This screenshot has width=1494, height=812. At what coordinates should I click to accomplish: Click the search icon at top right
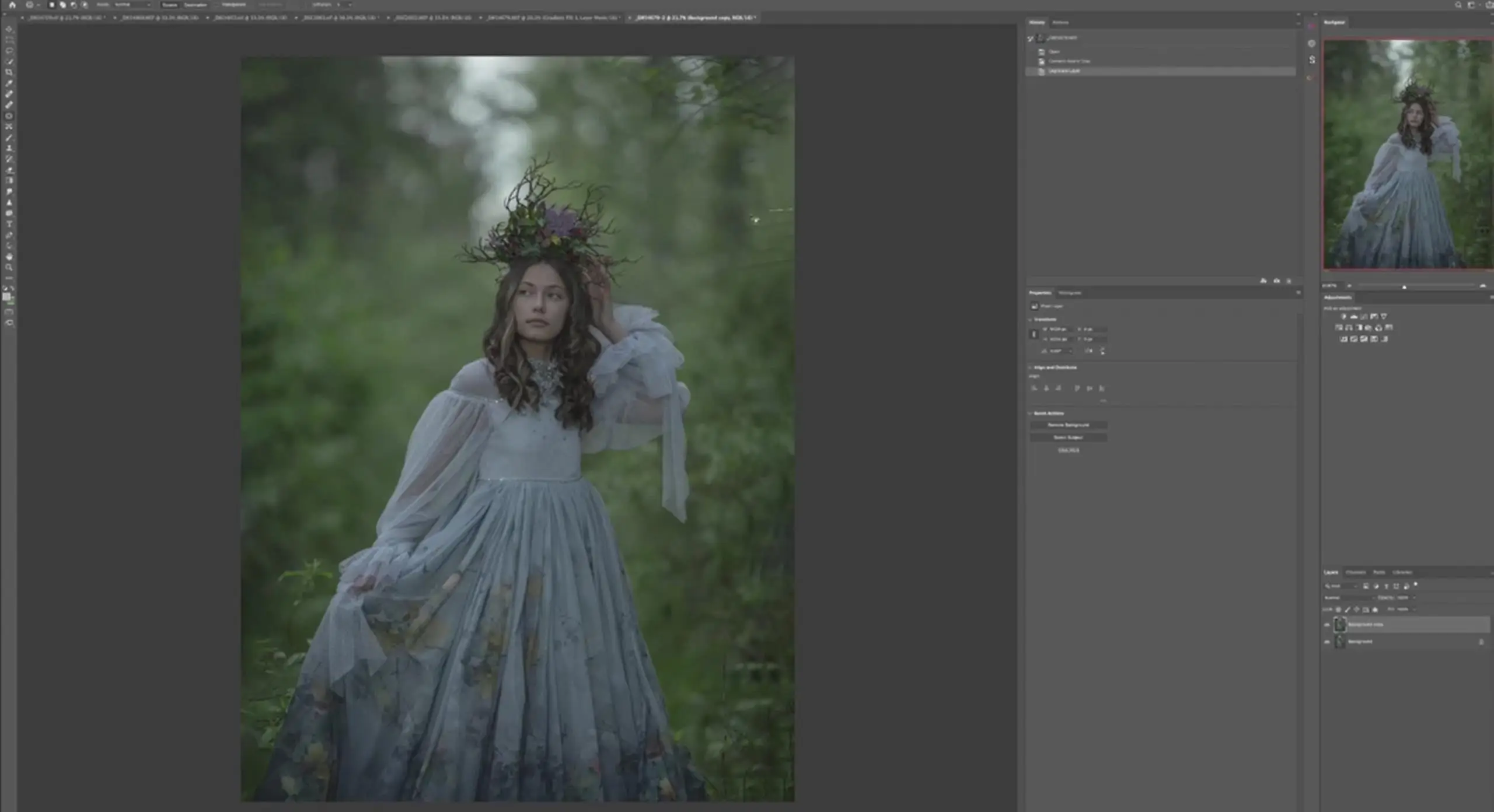[x=1458, y=5]
